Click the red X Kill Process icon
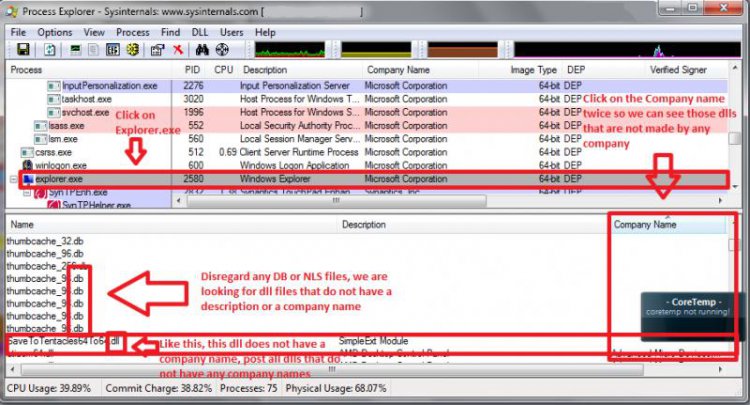Viewport: 750px width, 405px height. tap(178, 49)
